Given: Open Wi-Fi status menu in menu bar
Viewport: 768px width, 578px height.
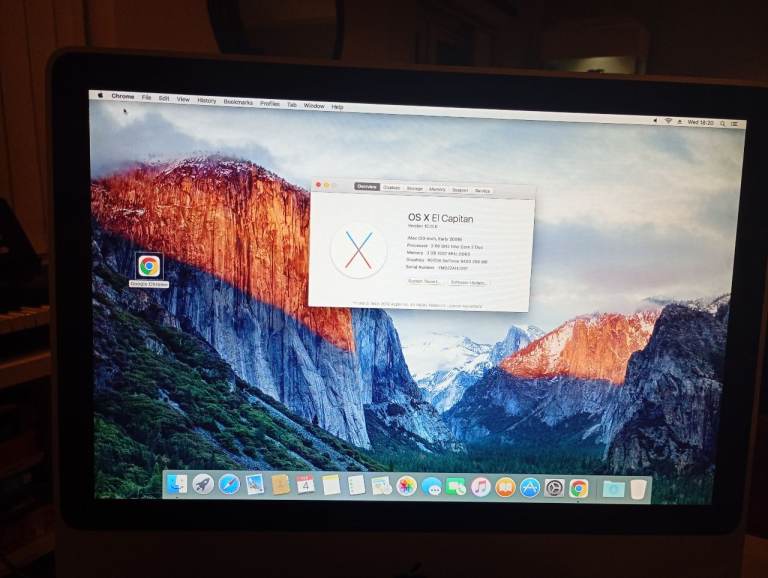Looking at the screenshot, I should (x=667, y=120).
